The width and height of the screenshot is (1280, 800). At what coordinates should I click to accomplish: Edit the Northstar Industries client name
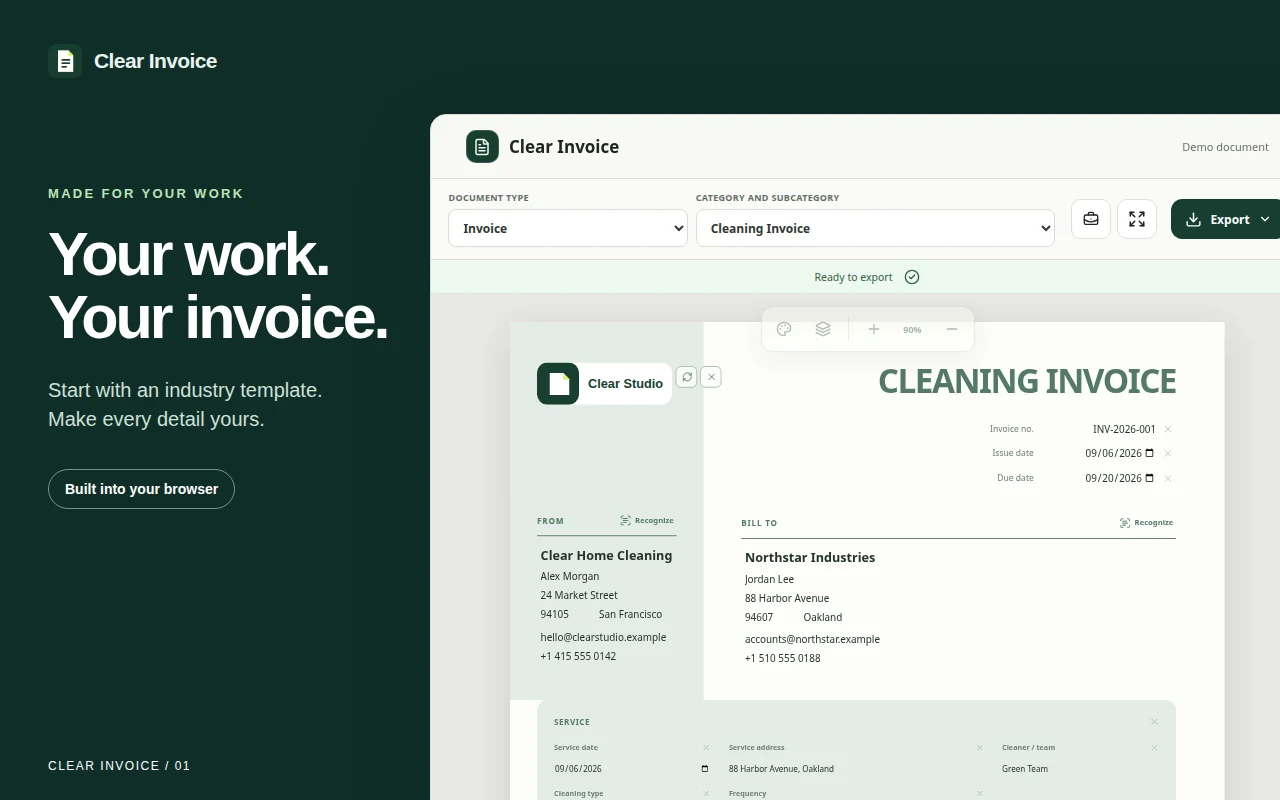(x=810, y=557)
